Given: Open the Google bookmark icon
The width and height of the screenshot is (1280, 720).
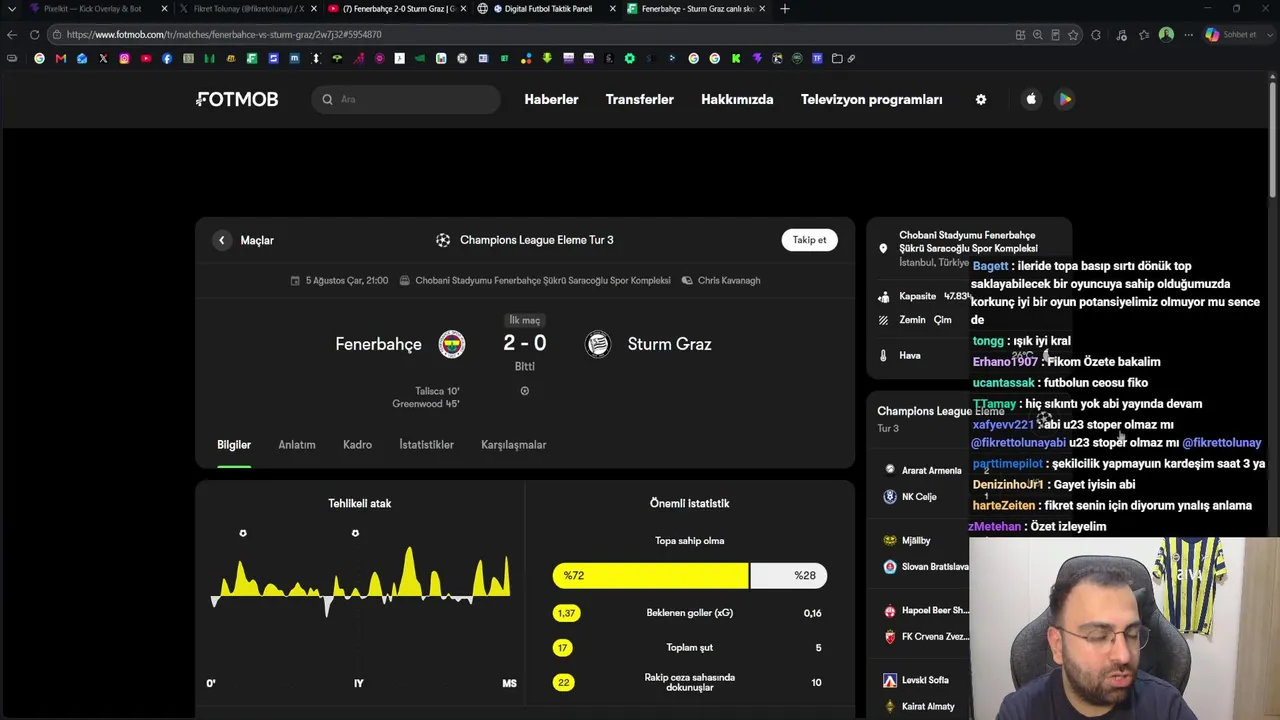Looking at the screenshot, I should tap(39, 58).
